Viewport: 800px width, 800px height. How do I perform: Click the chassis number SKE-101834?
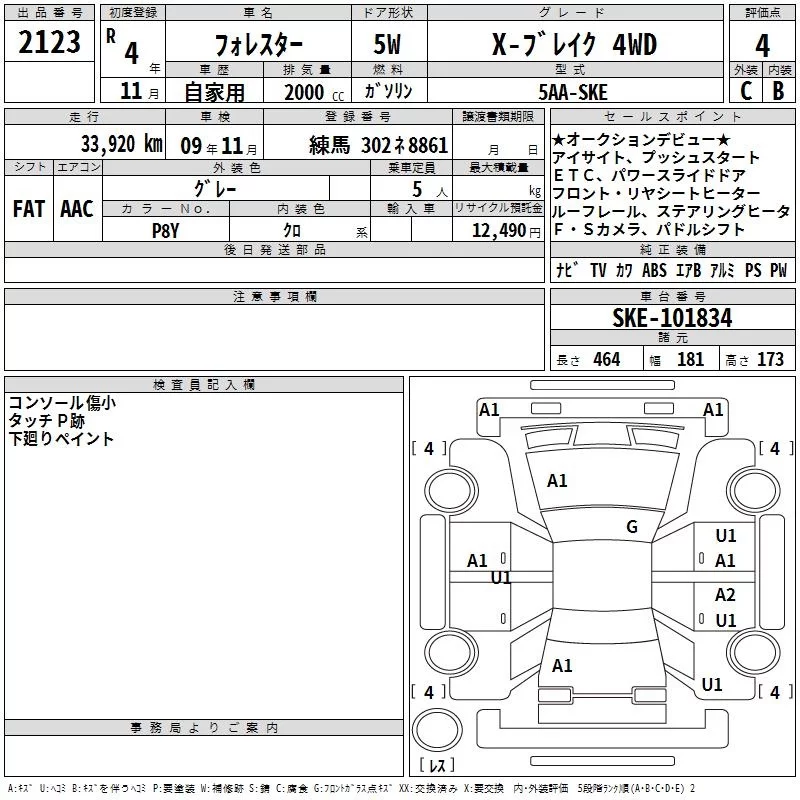[x=672, y=318]
